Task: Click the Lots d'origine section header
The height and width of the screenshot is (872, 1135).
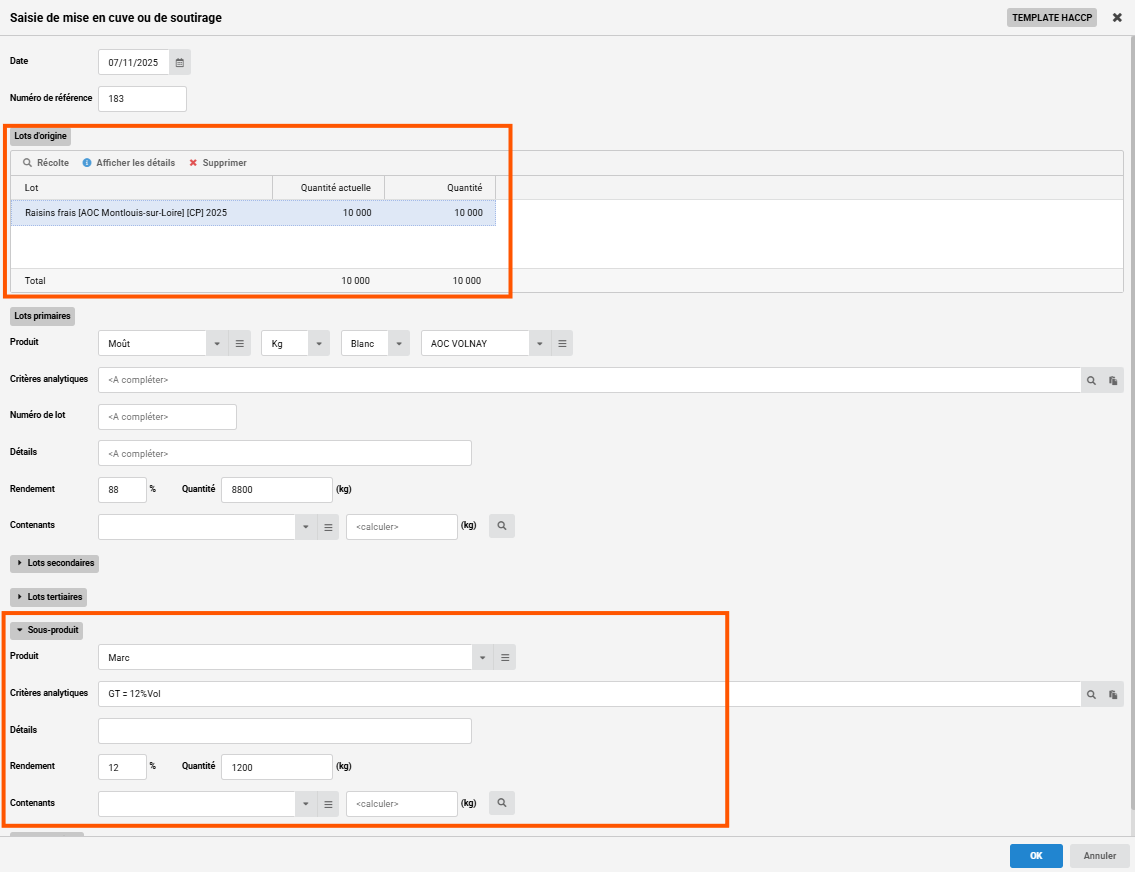Action: (41, 136)
